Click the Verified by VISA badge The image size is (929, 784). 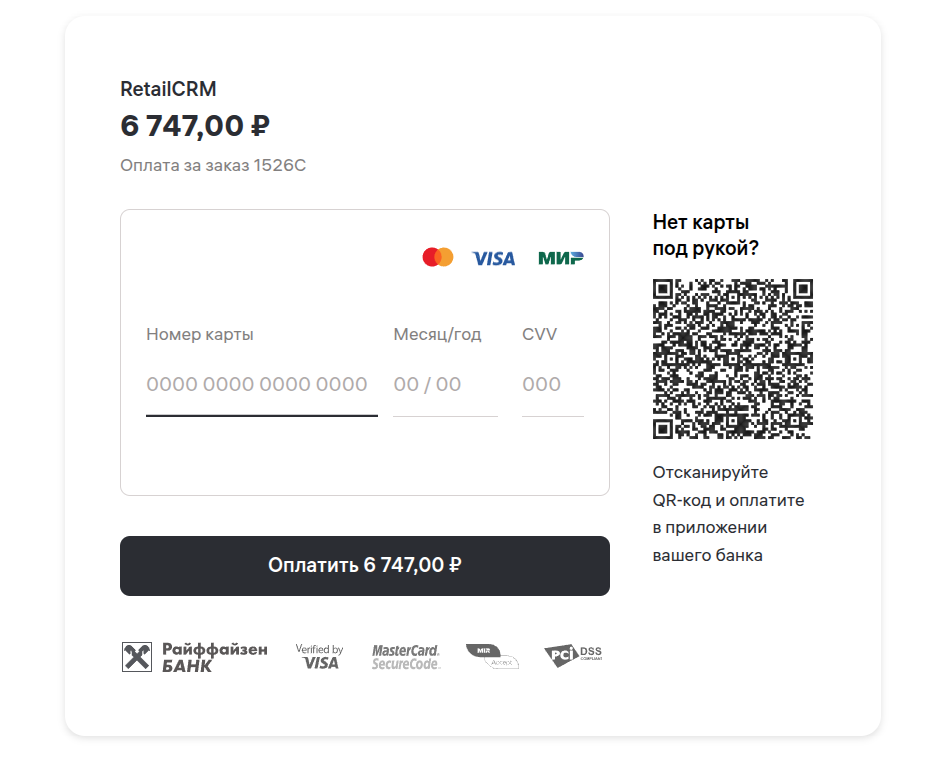[320, 657]
